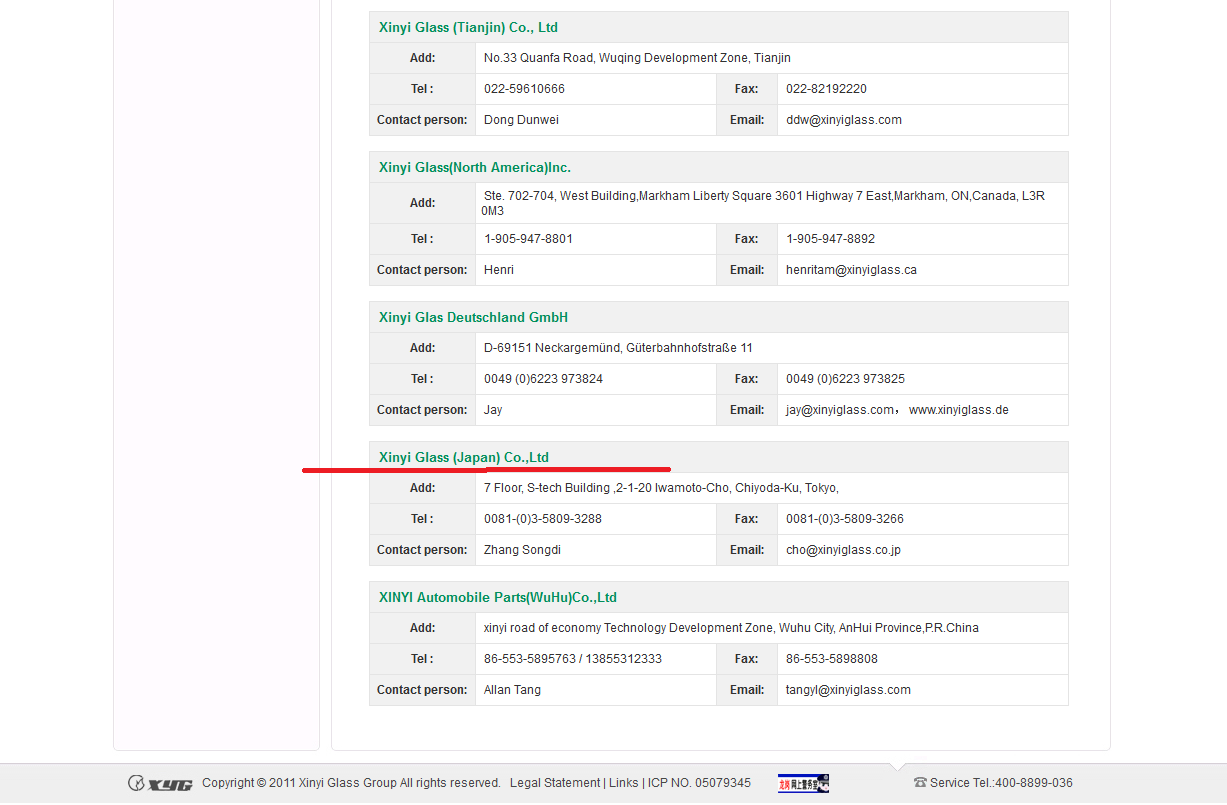Click the www.xinyiglass.de website address
Screen dimensions: 1227x805
coord(958,410)
